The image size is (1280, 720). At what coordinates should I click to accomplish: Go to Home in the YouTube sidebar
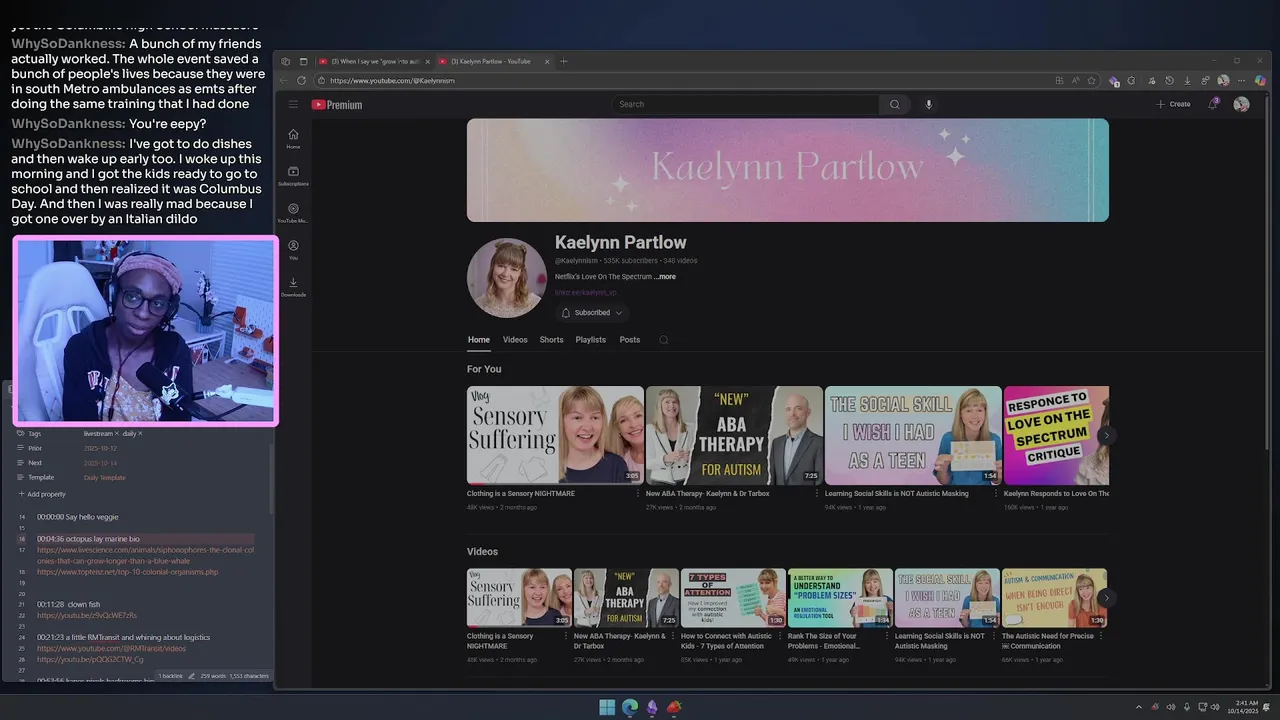(293, 138)
